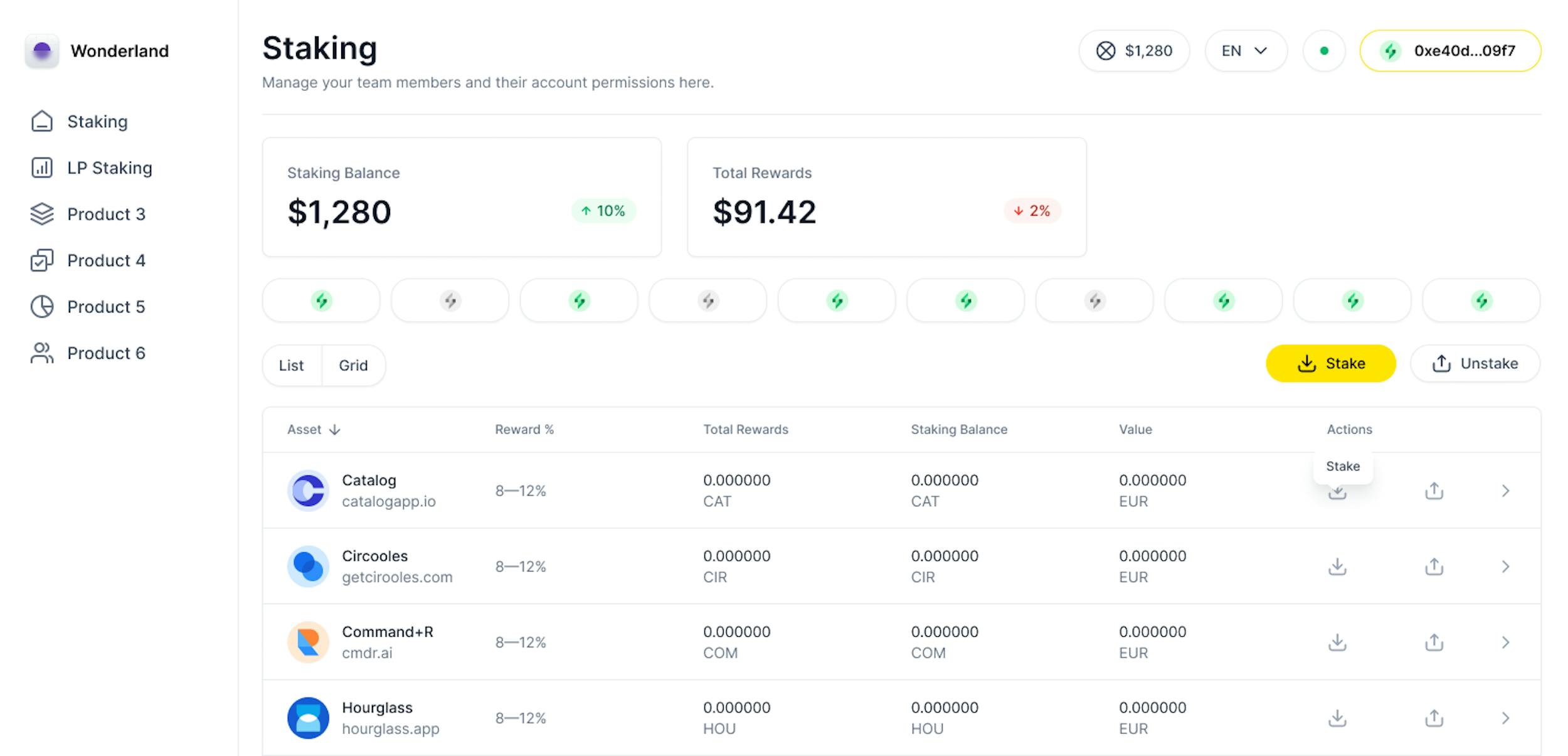This screenshot has width=1568, height=756.
Task: Click the stake icon in Command+R row
Action: [x=1337, y=642]
